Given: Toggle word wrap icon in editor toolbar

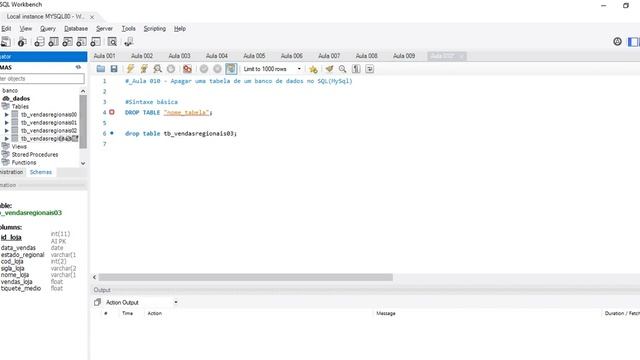Looking at the screenshot, I should pos(369,69).
